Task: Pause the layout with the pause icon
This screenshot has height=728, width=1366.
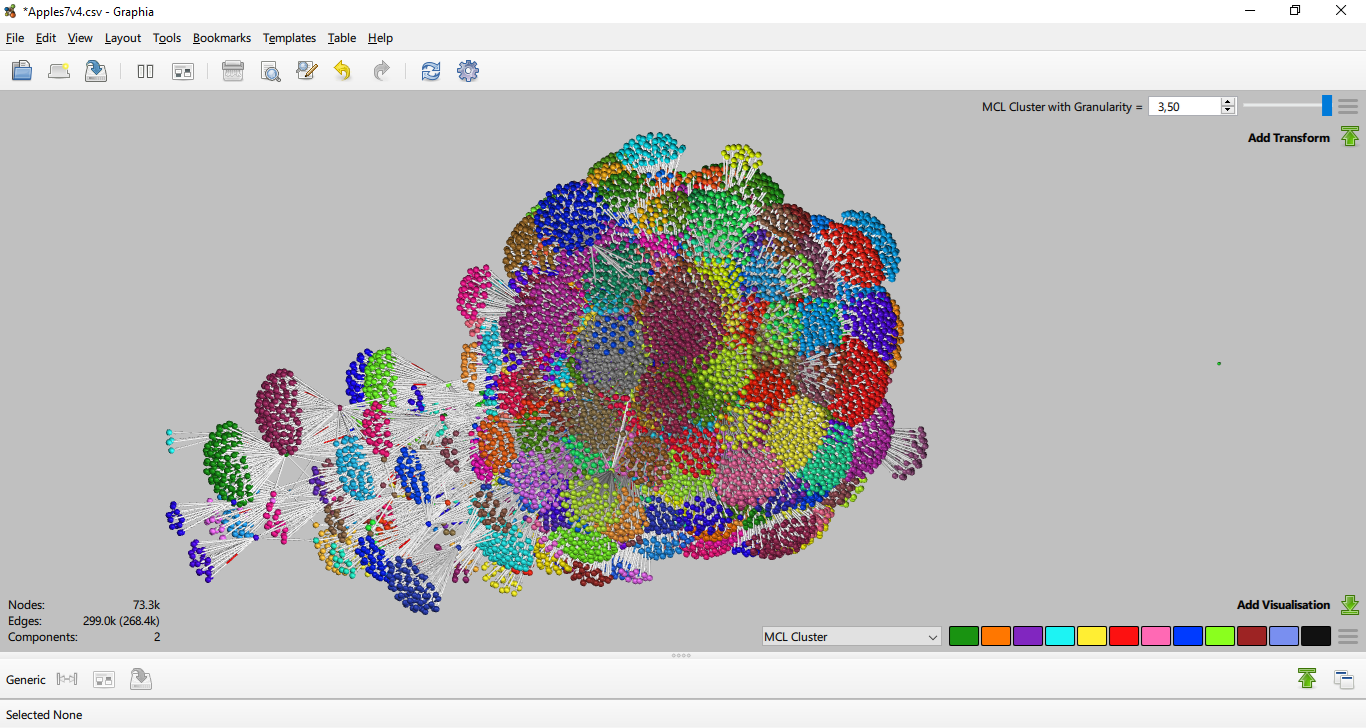Action: coord(145,71)
